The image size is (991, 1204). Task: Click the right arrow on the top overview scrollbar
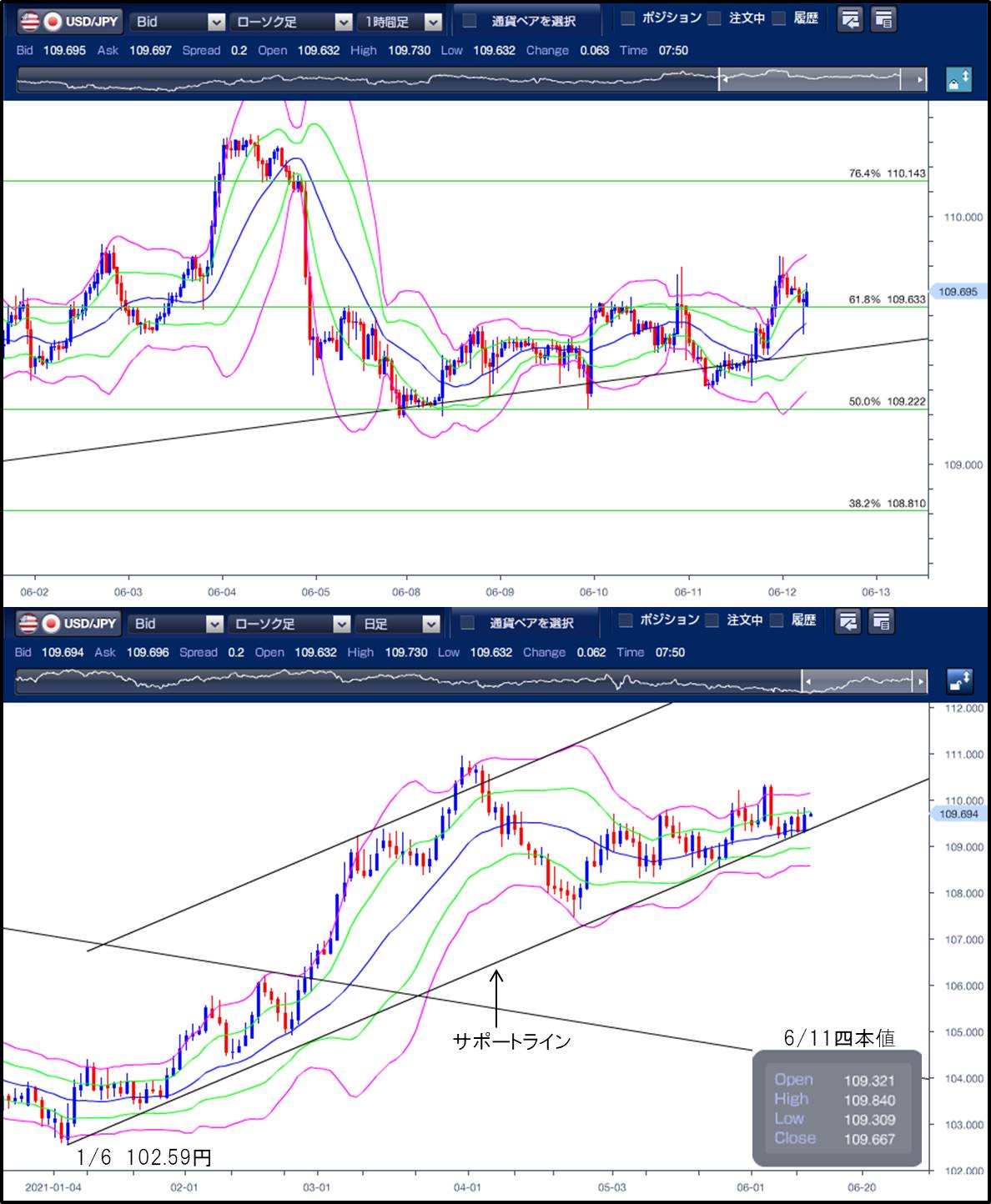(x=920, y=80)
